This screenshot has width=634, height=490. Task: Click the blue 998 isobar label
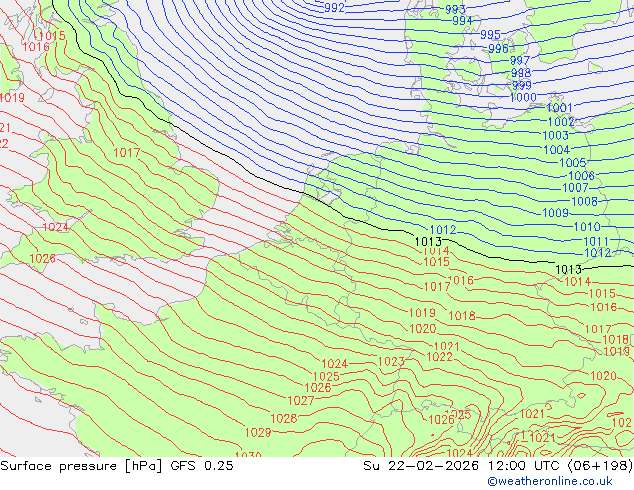coord(521,73)
